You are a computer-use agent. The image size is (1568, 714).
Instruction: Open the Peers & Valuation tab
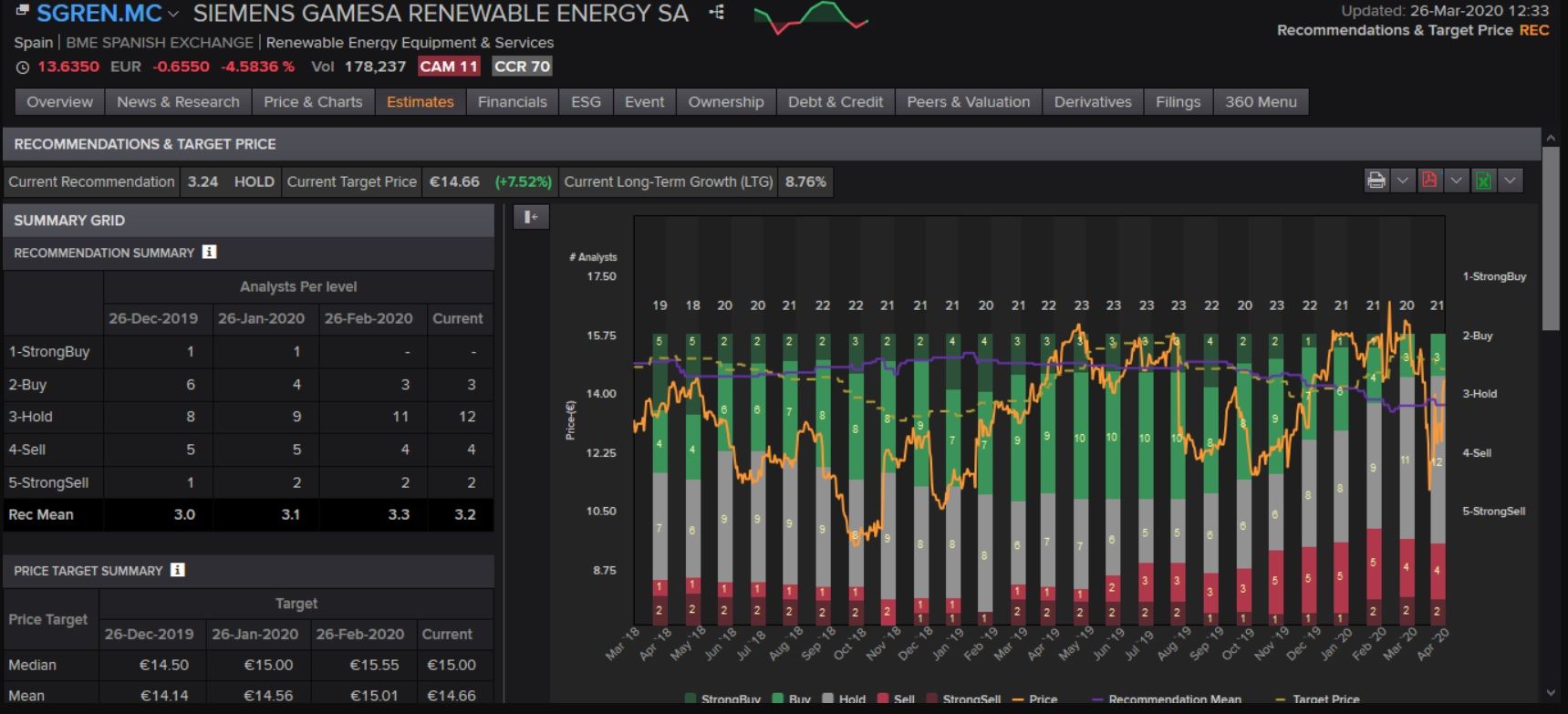968,102
